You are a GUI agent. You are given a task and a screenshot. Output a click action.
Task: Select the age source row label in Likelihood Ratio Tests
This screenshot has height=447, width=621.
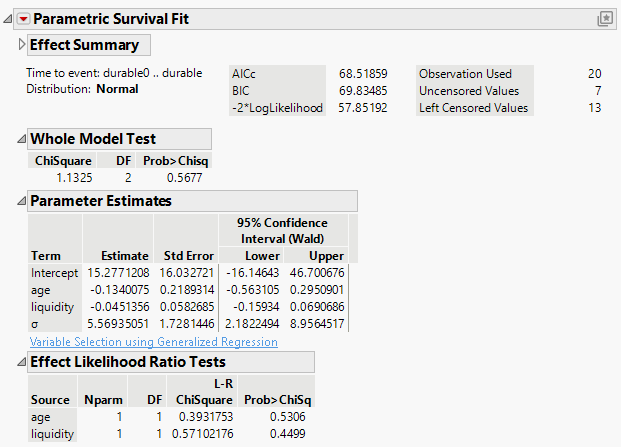click(40, 417)
